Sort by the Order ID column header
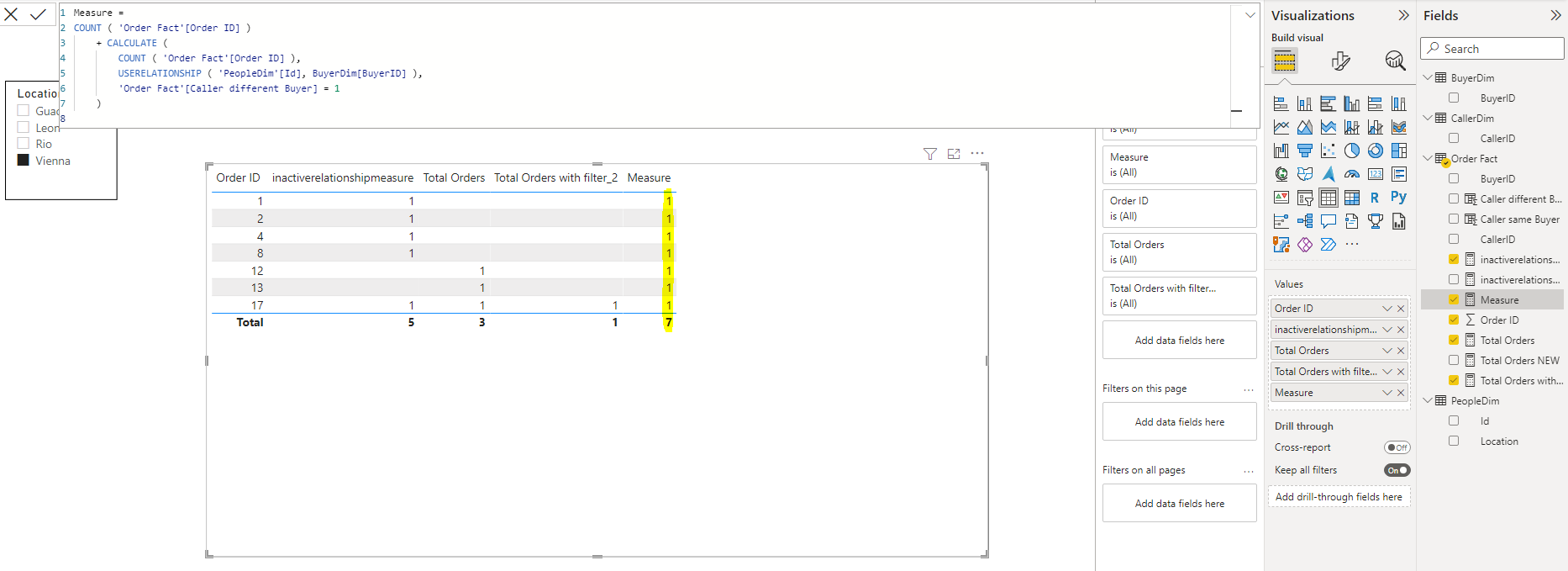 (238, 177)
